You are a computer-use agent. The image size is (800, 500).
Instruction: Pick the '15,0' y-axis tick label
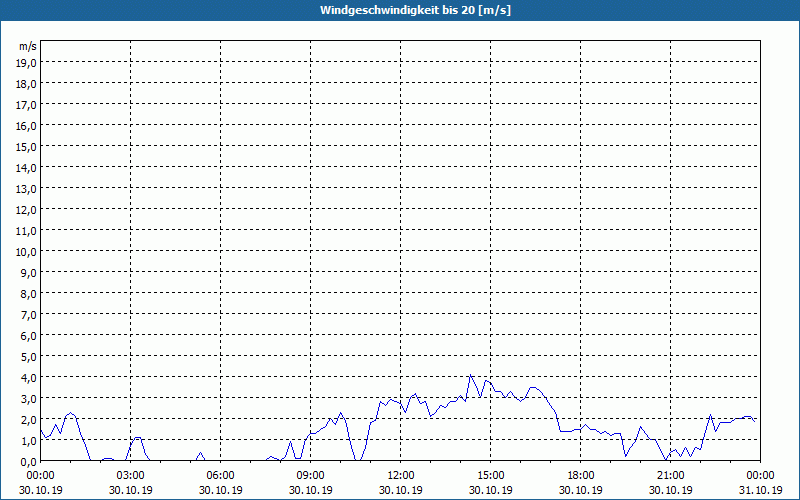click(27, 146)
